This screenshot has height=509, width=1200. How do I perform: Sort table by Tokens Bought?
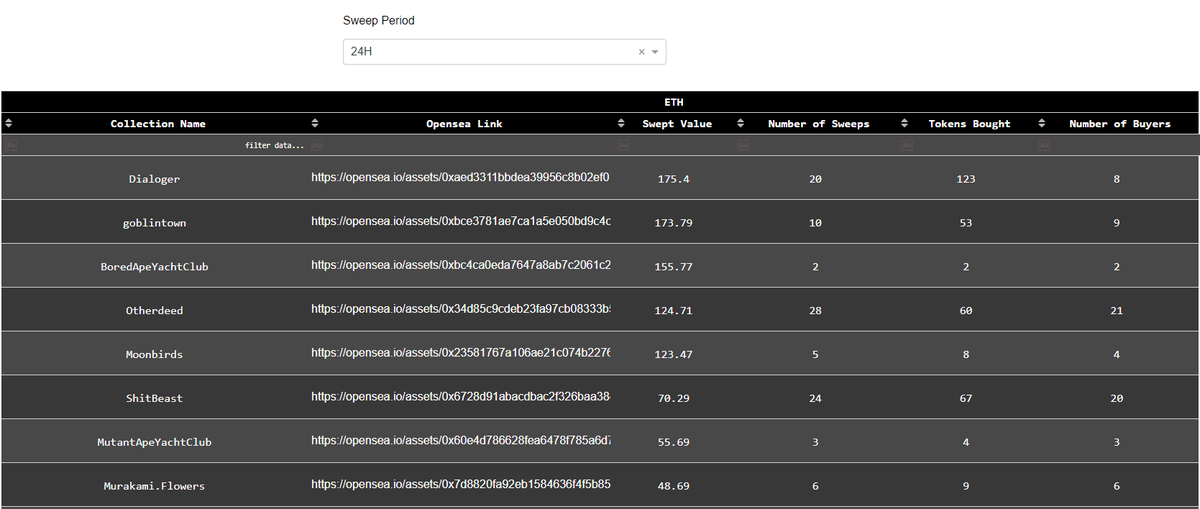click(904, 124)
